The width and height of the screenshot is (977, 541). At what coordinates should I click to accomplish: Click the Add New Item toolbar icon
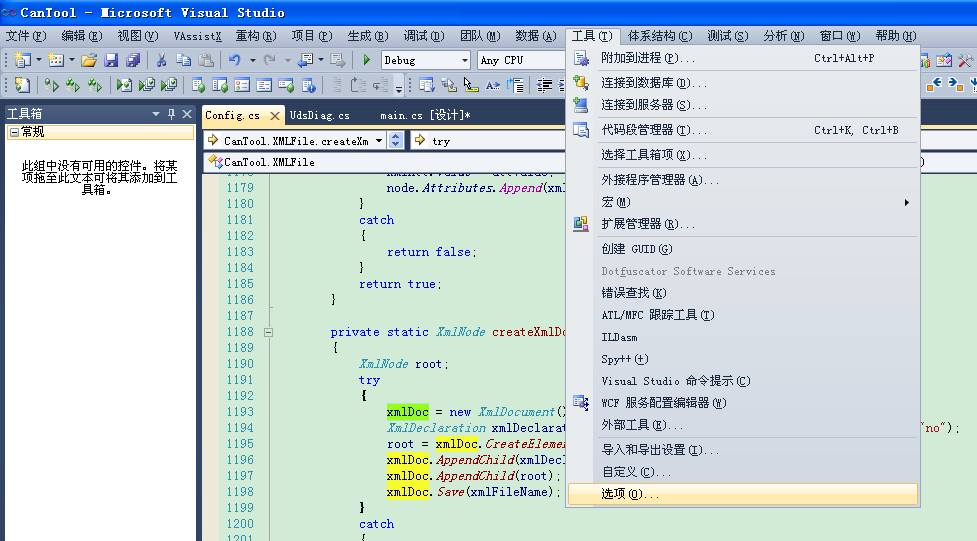[56, 60]
